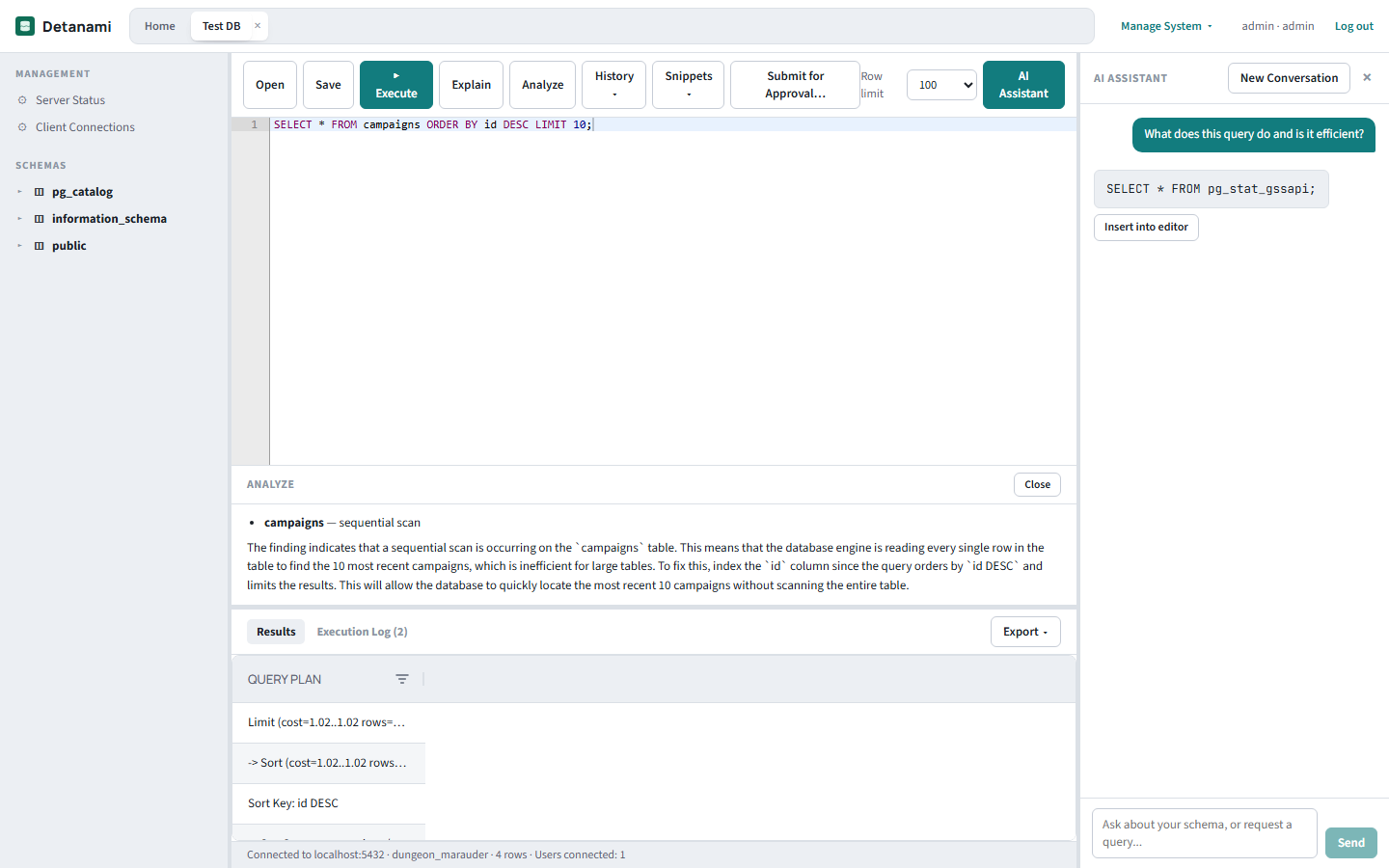Select the Limit cost query plan row
This screenshot has width=1389, height=868.
pyautogui.click(x=329, y=722)
